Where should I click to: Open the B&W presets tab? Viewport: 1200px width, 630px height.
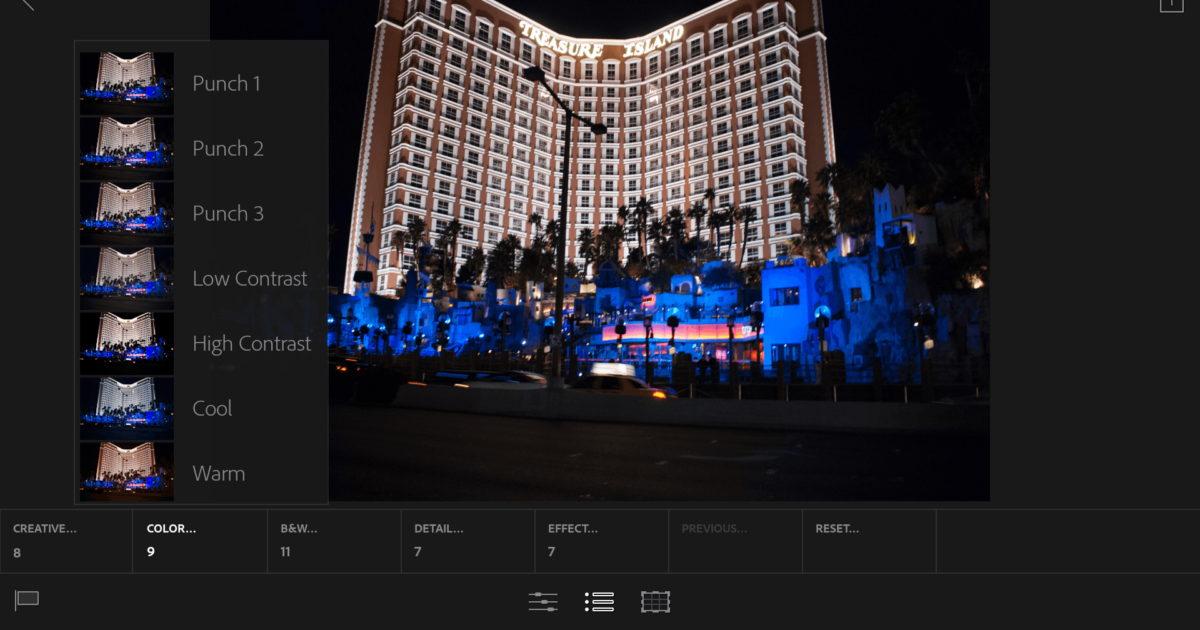(x=333, y=540)
